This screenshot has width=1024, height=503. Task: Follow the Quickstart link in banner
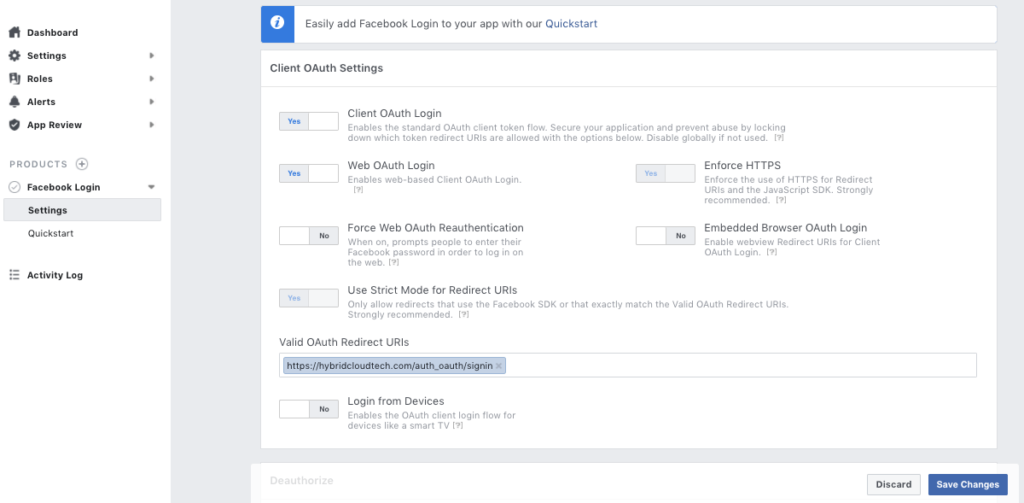click(x=571, y=24)
